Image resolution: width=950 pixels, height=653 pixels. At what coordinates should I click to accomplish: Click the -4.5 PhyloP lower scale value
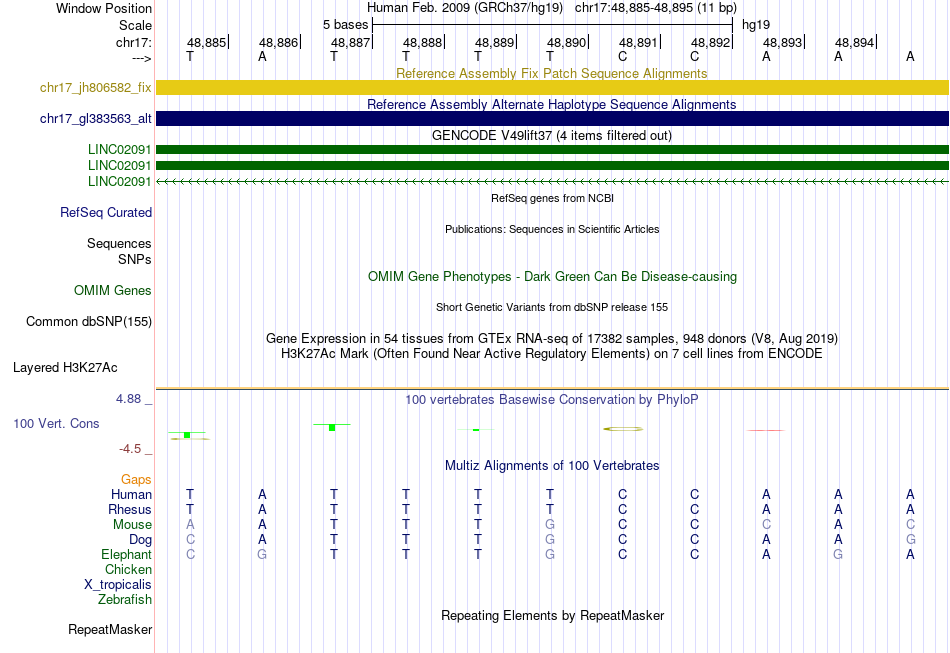[x=130, y=449]
